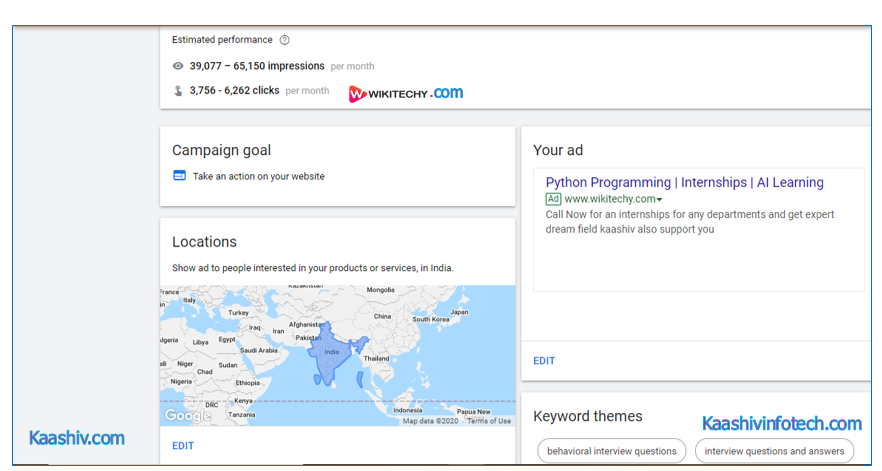The height and width of the screenshot is (471, 882).
Task: Click the clicks icon beside 3,756 - 6,262
Action: [x=178, y=91]
